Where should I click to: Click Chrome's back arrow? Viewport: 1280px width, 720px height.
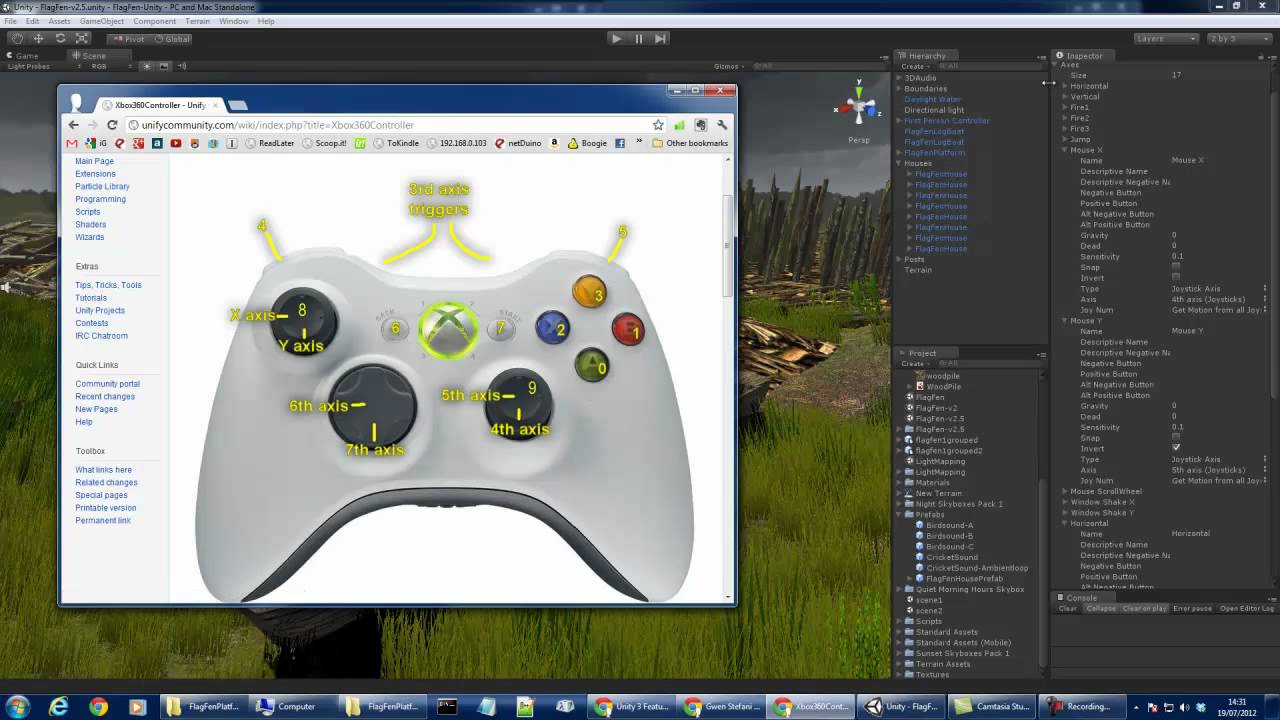pos(73,125)
